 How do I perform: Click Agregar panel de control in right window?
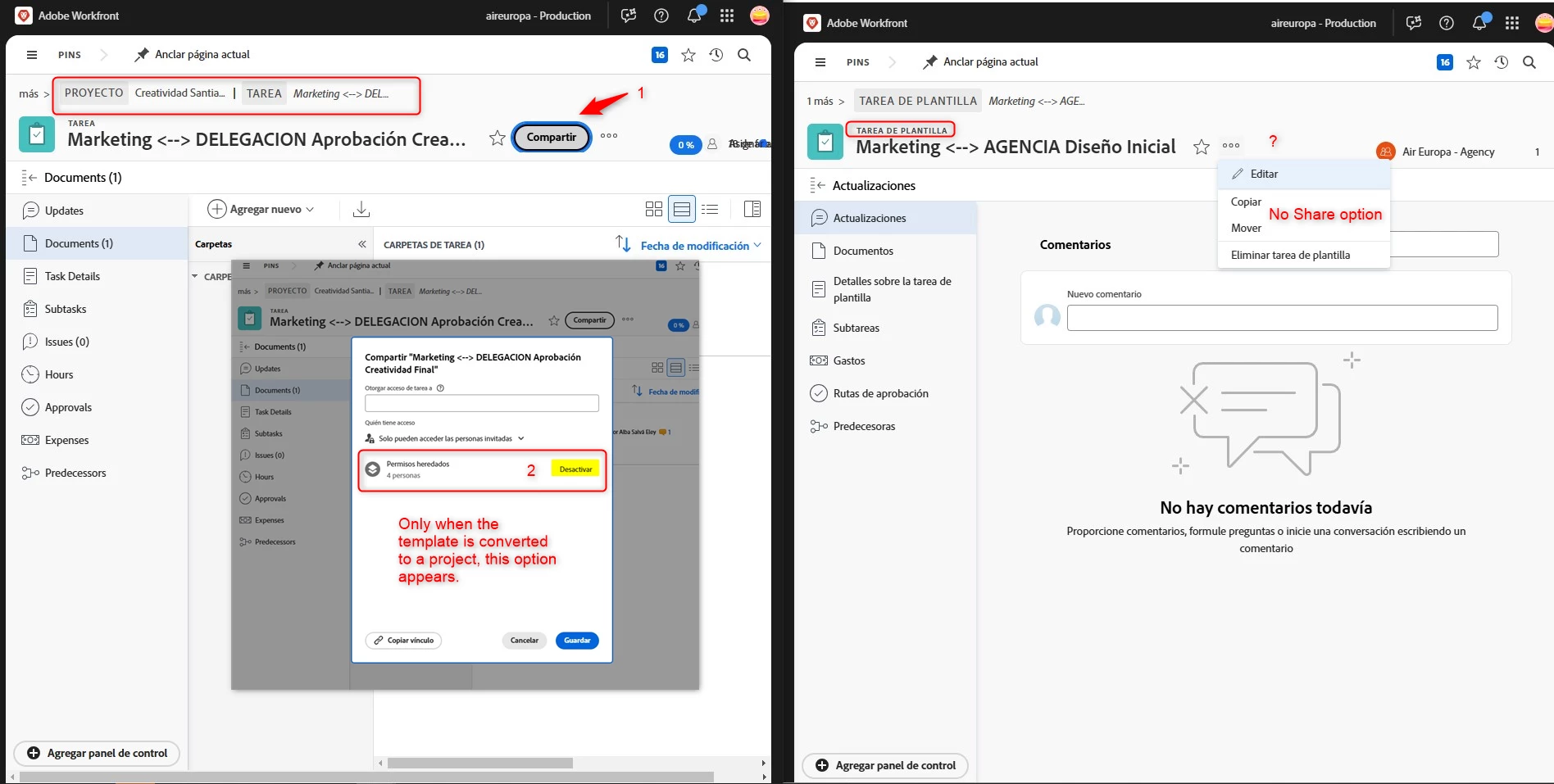885,765
